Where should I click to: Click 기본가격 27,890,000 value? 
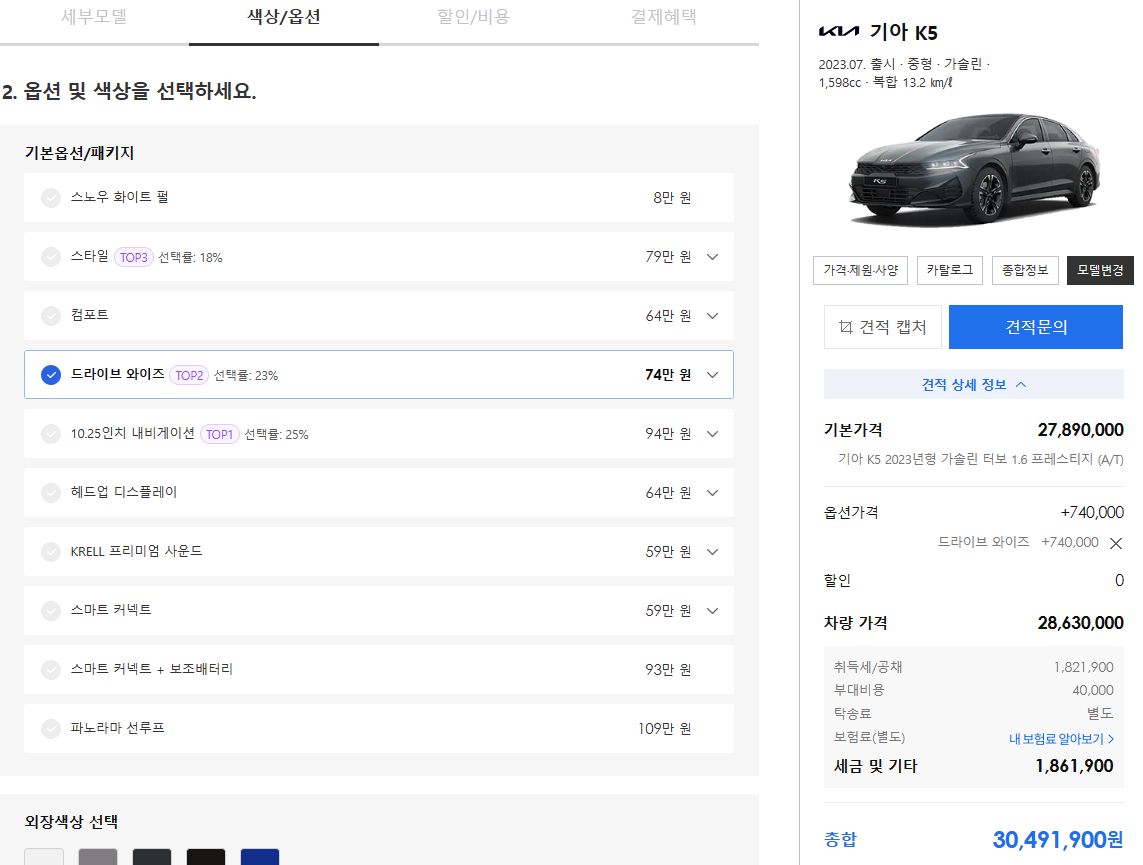pos(1080,430)
